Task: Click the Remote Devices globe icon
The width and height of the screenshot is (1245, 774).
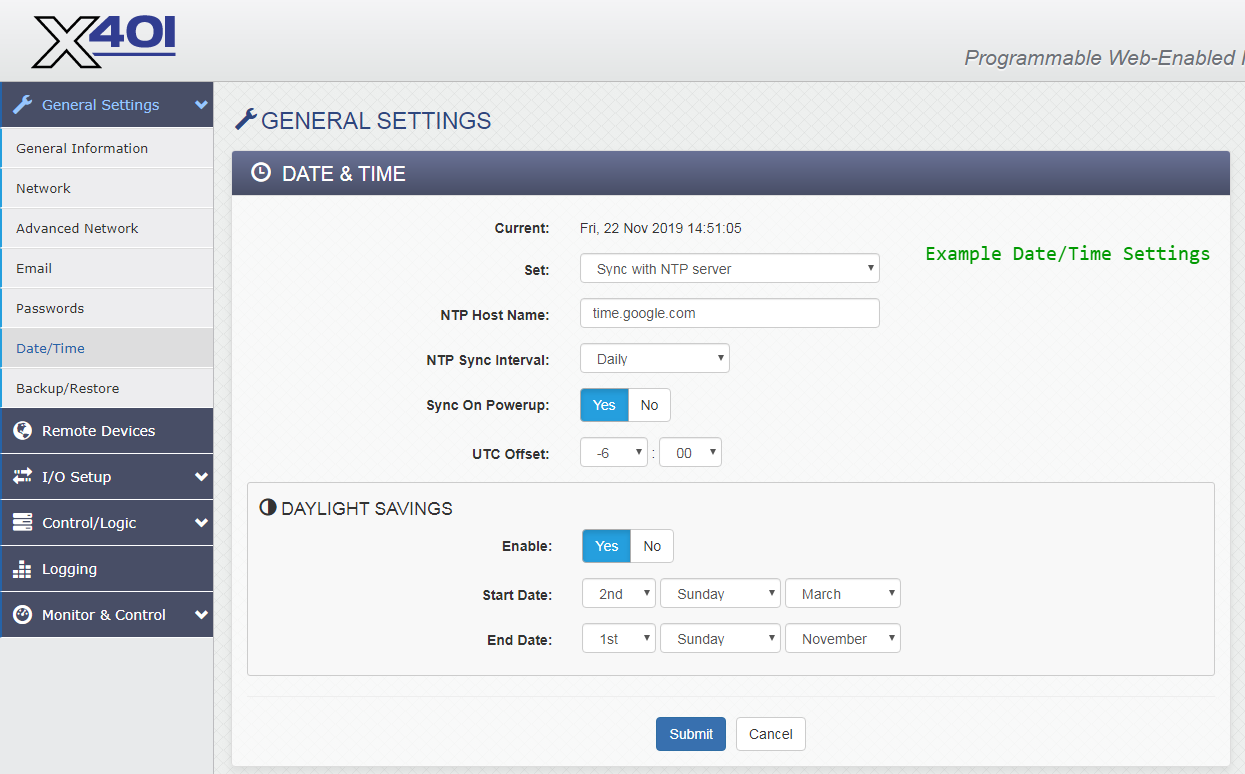Action: coord(22,431)
